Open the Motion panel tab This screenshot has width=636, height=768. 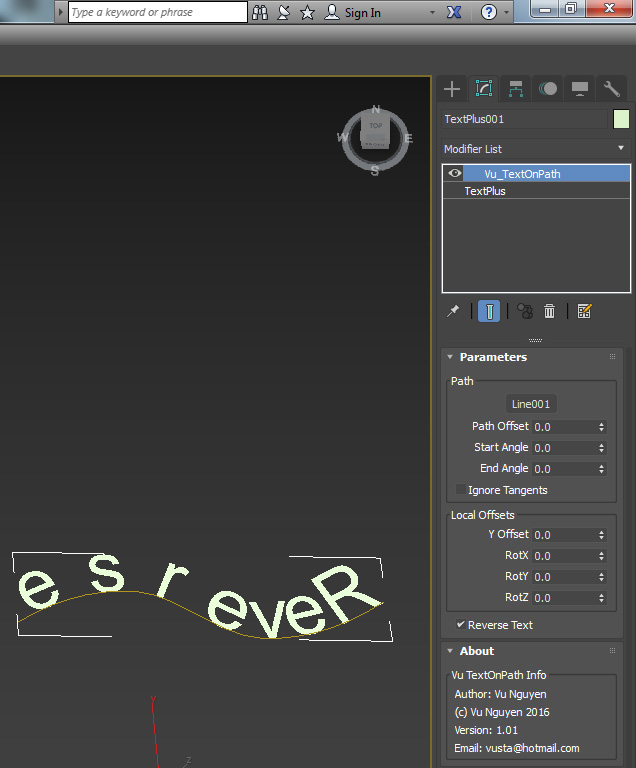click(547, 89)
